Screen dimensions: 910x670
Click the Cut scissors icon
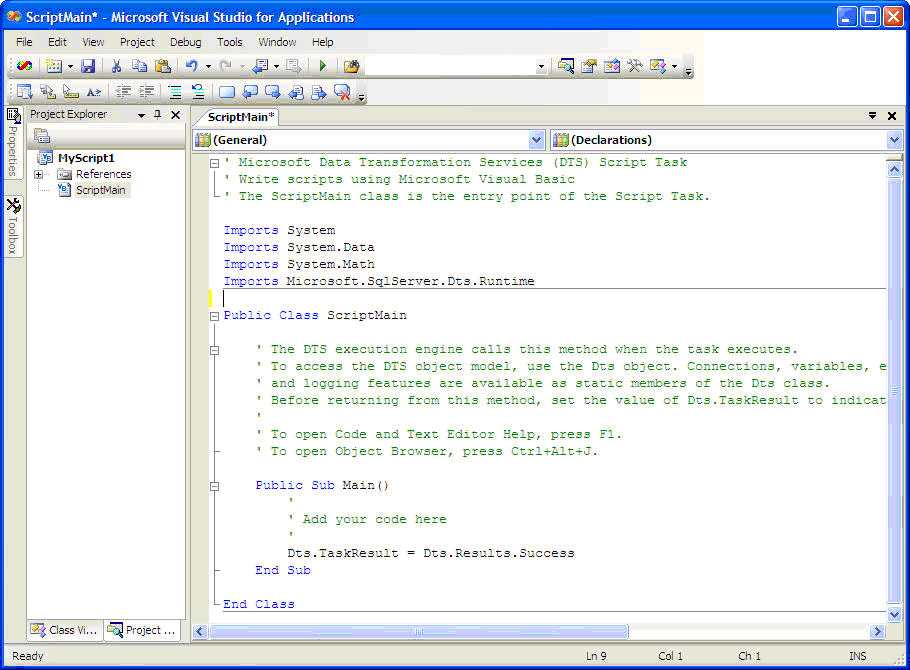(116, 66)
